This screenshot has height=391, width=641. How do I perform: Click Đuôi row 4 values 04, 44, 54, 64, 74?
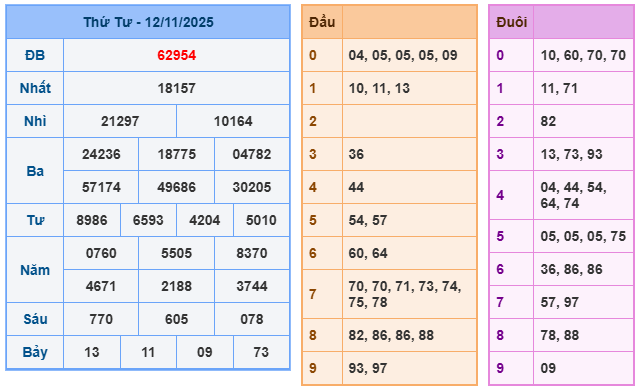(574, 195)
